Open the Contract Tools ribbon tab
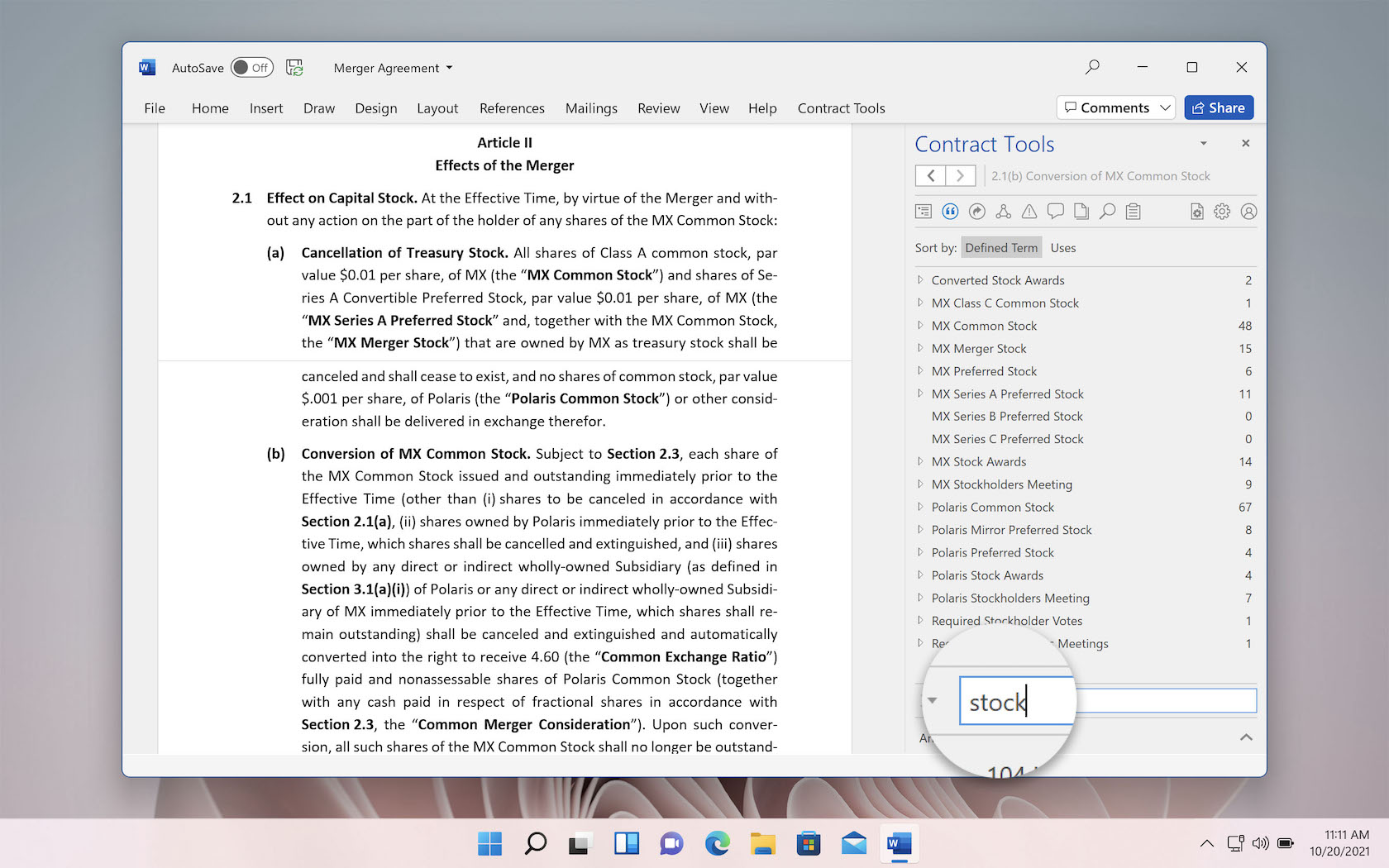This screenshot has width=1389, height=868. tap(841, 108)
